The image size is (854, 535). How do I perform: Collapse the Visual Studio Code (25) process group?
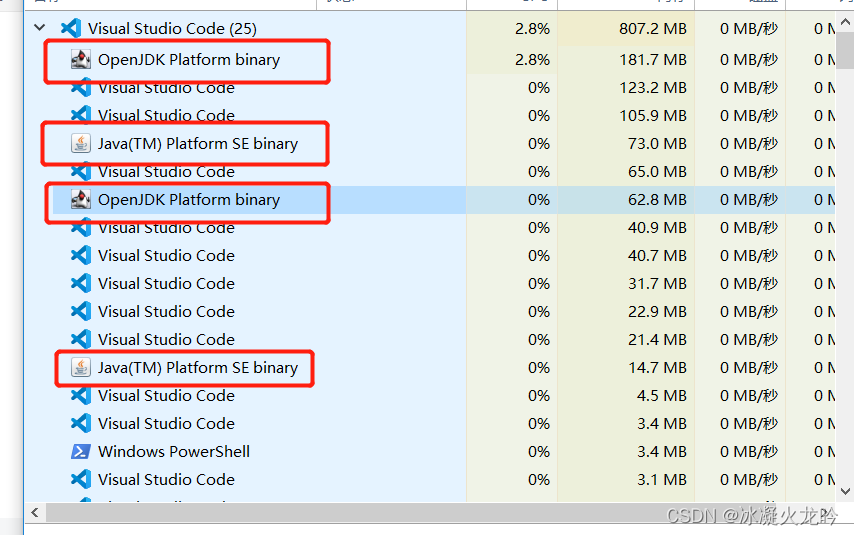tap(39, 27)
